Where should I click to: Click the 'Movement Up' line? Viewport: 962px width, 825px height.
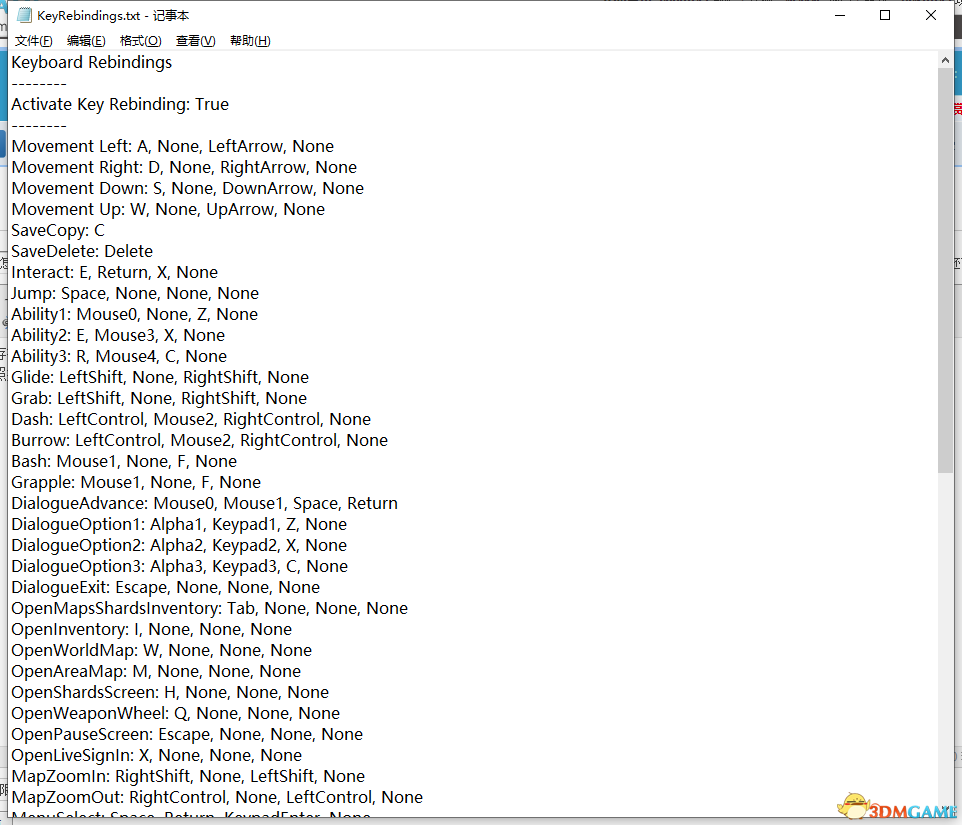[x=167, y=209]
